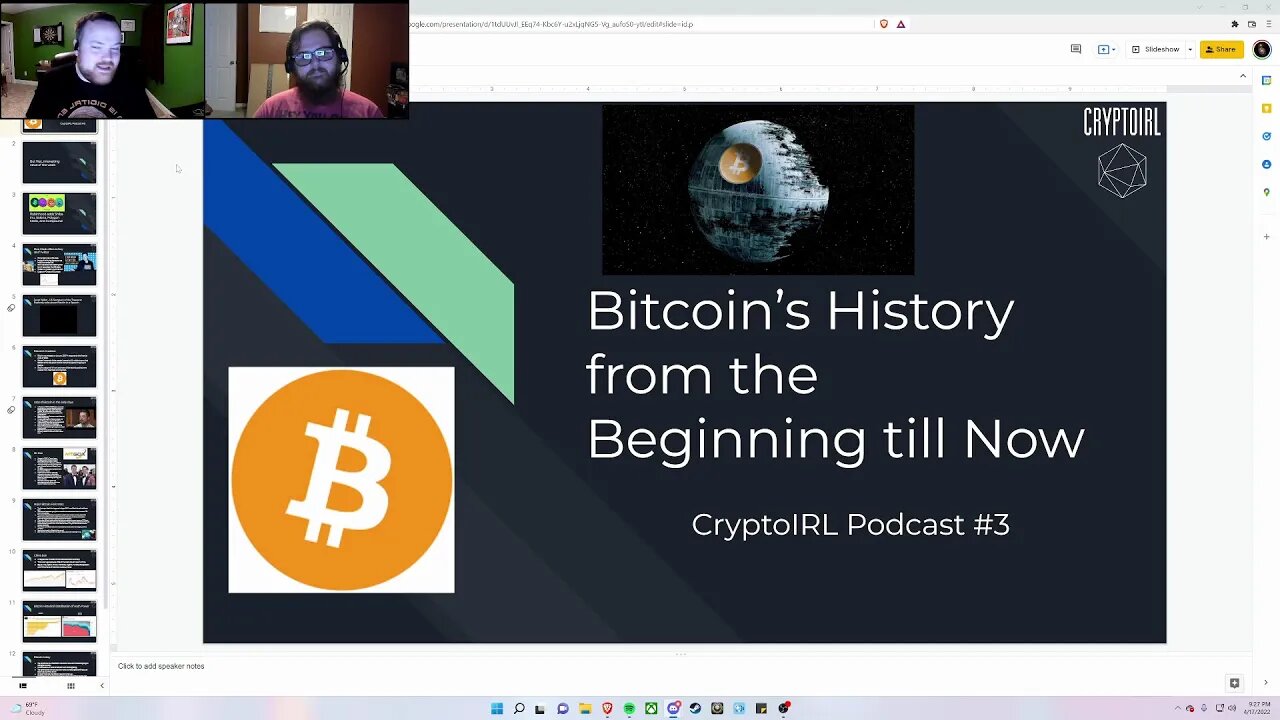Open Discord from taskbar
This screenshot has width=1280, height=720.
pos(673,708)
